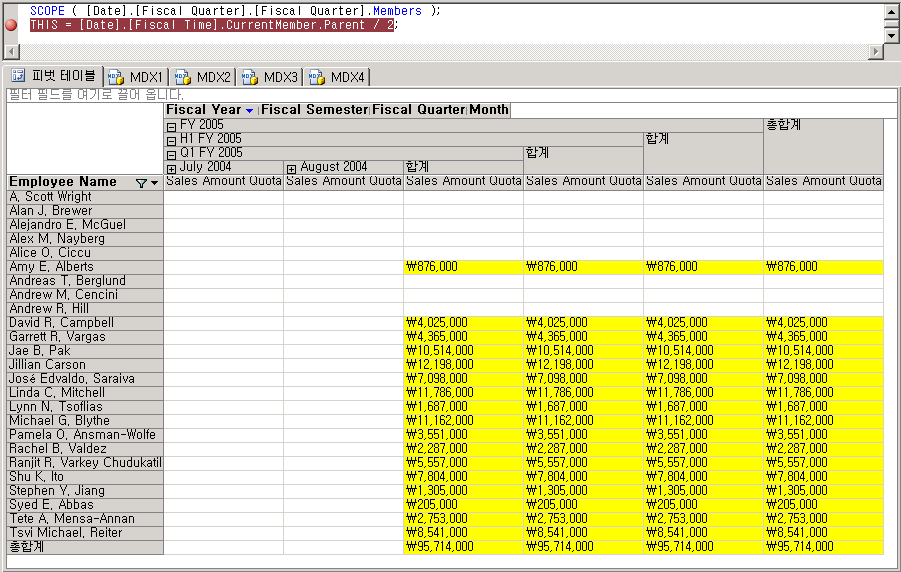
Task: Open the Fiscal Year dropdown arrow
Action: 249,110
